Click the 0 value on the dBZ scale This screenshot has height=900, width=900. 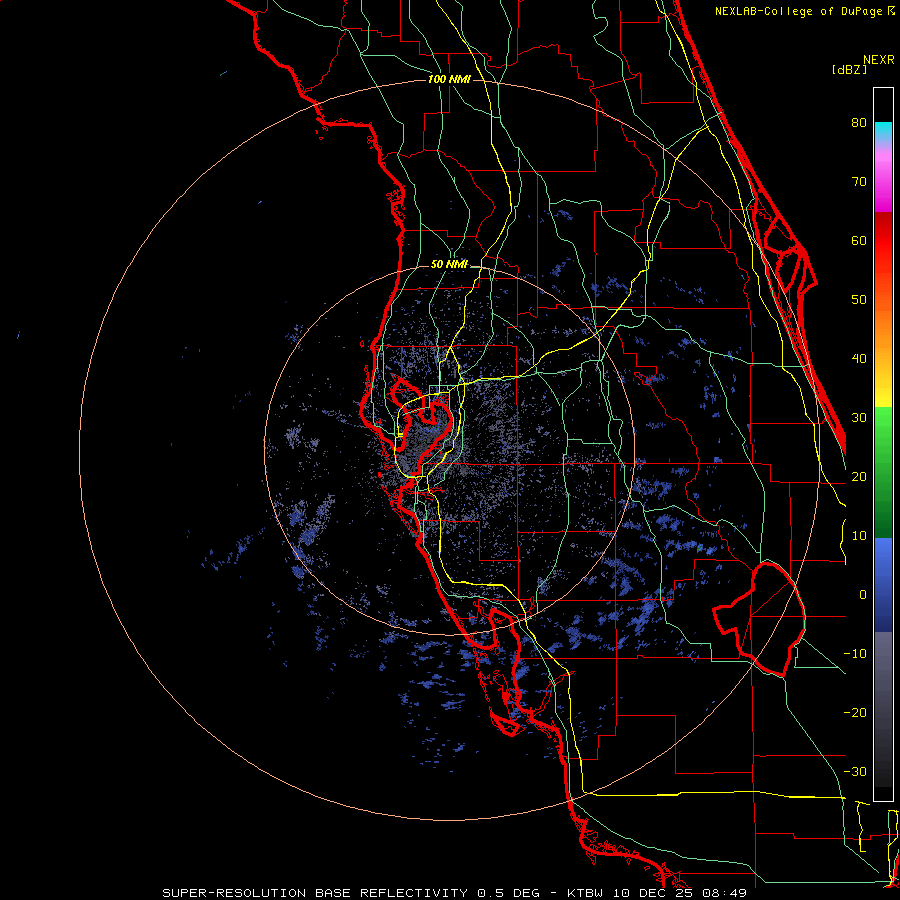coord(863,595)
